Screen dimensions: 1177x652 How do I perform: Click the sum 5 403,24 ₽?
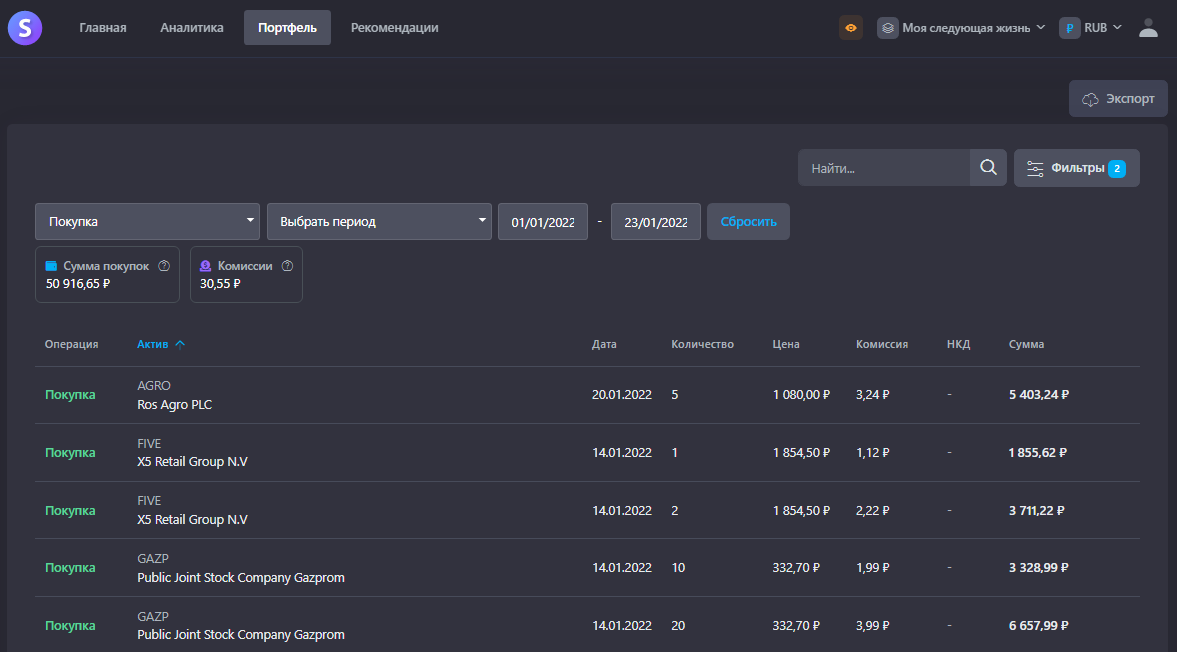click(1039, 395)
